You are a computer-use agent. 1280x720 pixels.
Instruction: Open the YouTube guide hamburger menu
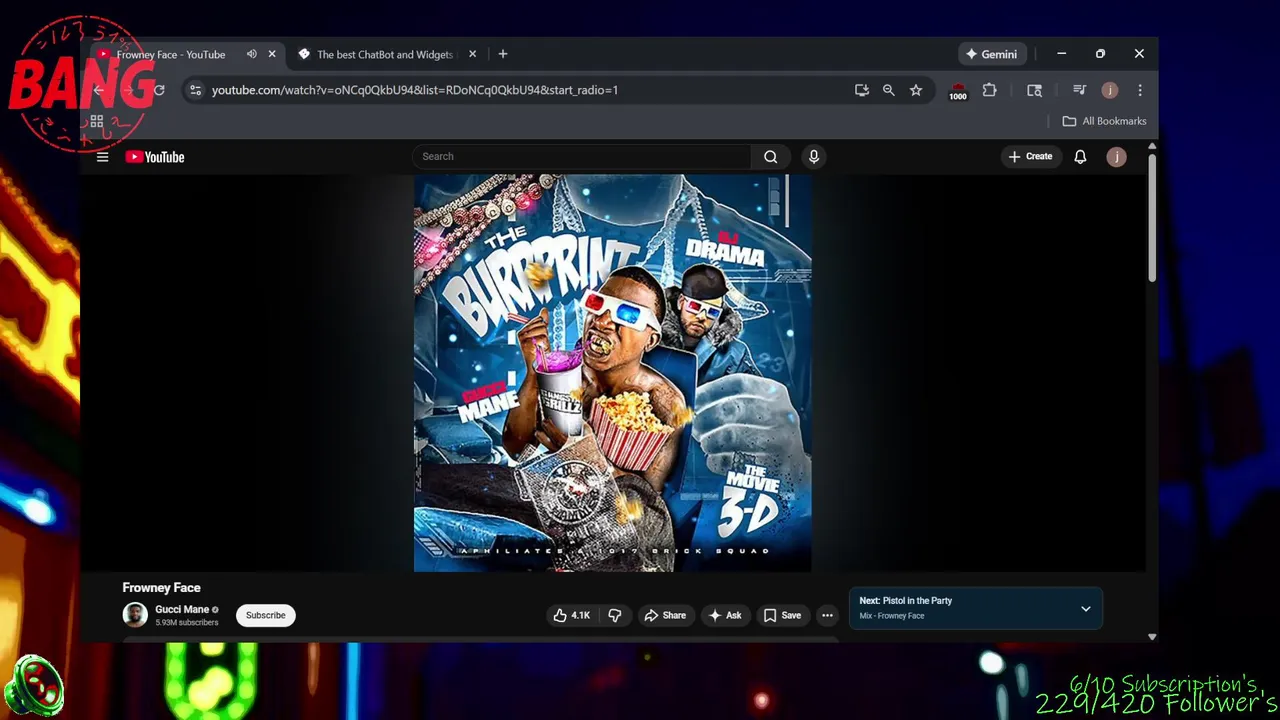click(102, 157)
